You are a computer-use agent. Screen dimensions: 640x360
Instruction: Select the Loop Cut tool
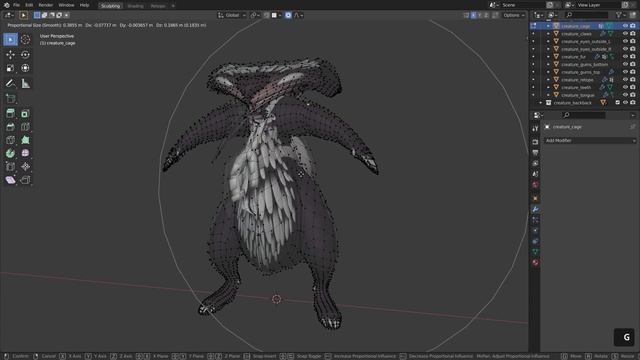pos(25,127)
